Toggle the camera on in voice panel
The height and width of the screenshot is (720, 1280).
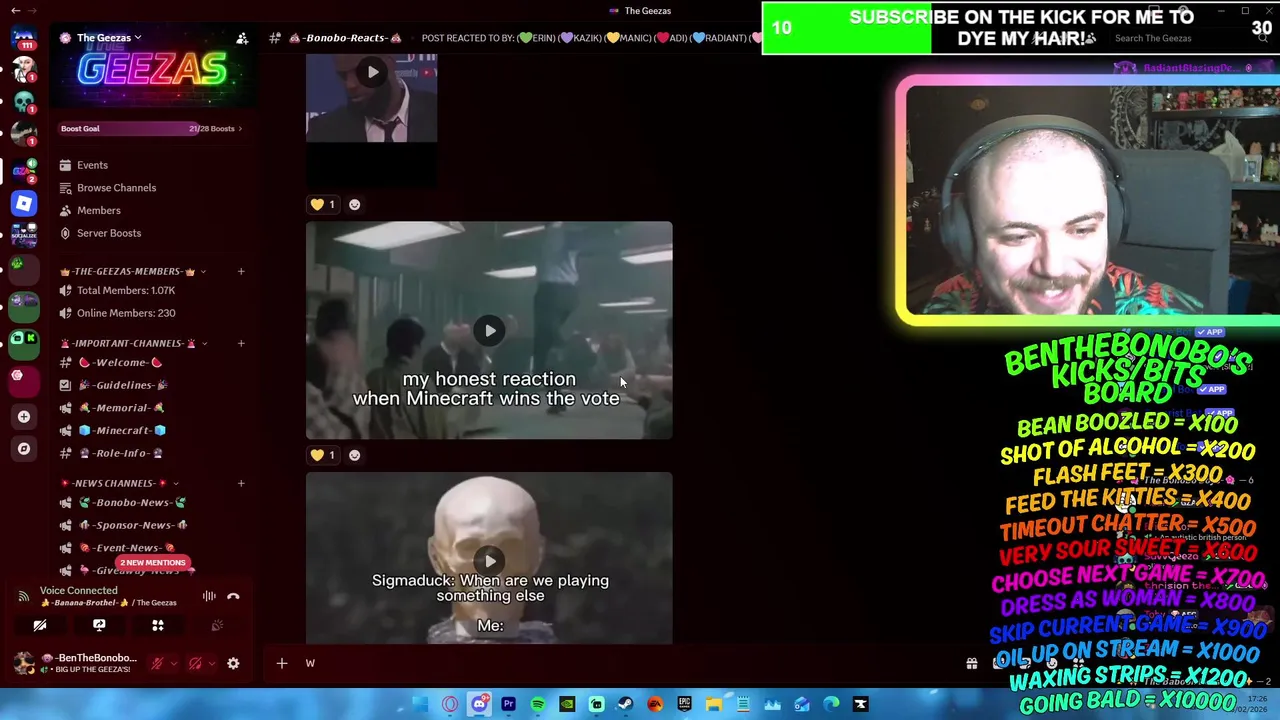40,625
